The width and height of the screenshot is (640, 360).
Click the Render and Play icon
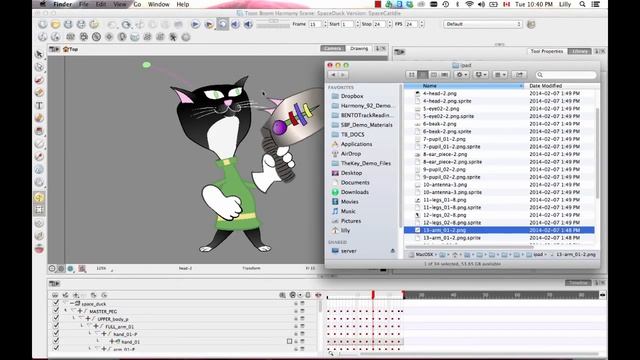(x=209, y=24)
